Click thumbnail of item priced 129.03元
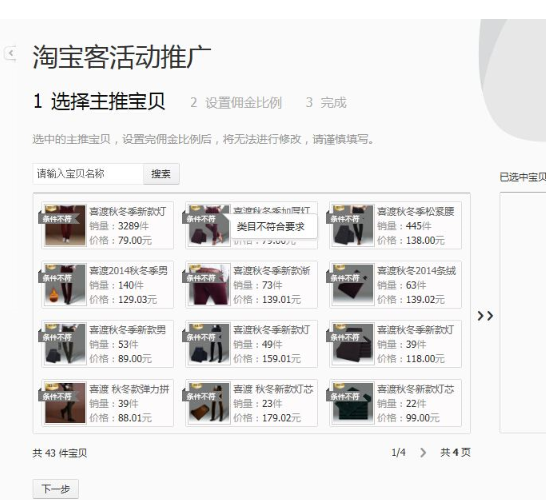Viewport: 546px width, 500px height. point(65,284)
